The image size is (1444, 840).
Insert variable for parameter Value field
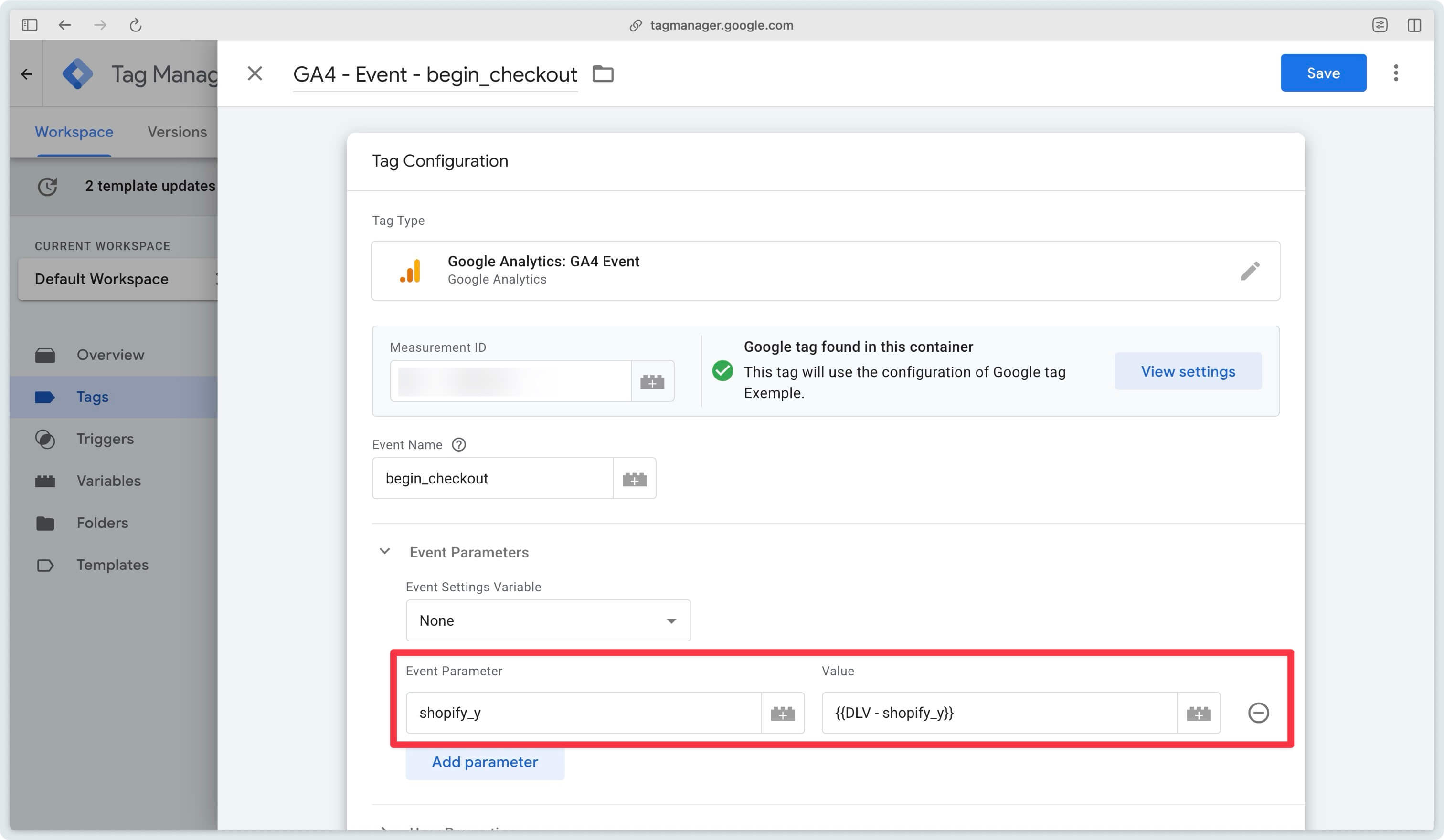(x=1199, y=714)
